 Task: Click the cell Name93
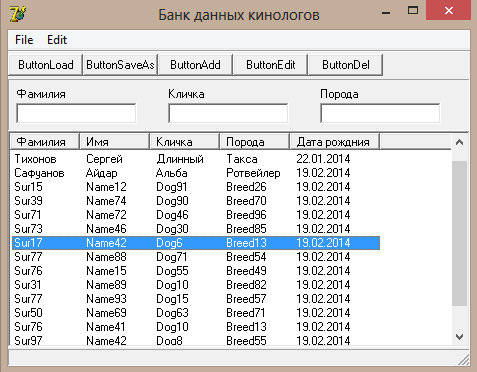click(x=106, y=299)
